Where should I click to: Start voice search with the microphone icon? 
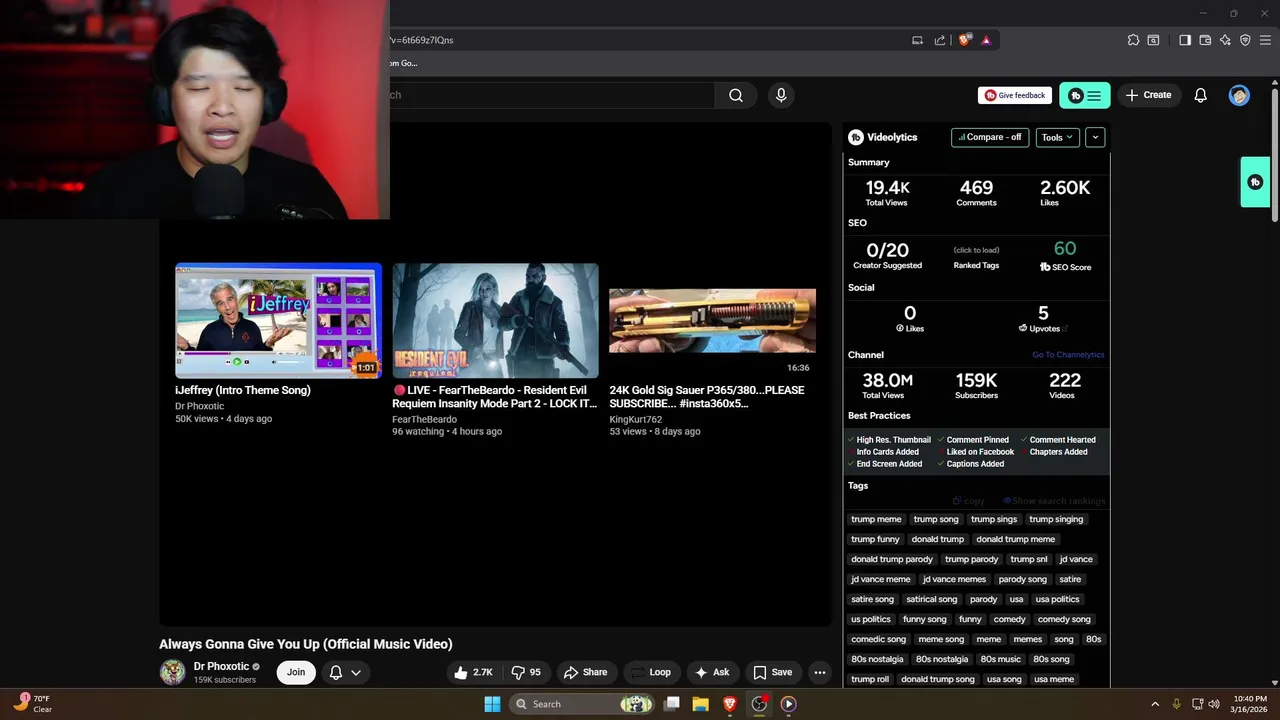click(x=781, y=95)
